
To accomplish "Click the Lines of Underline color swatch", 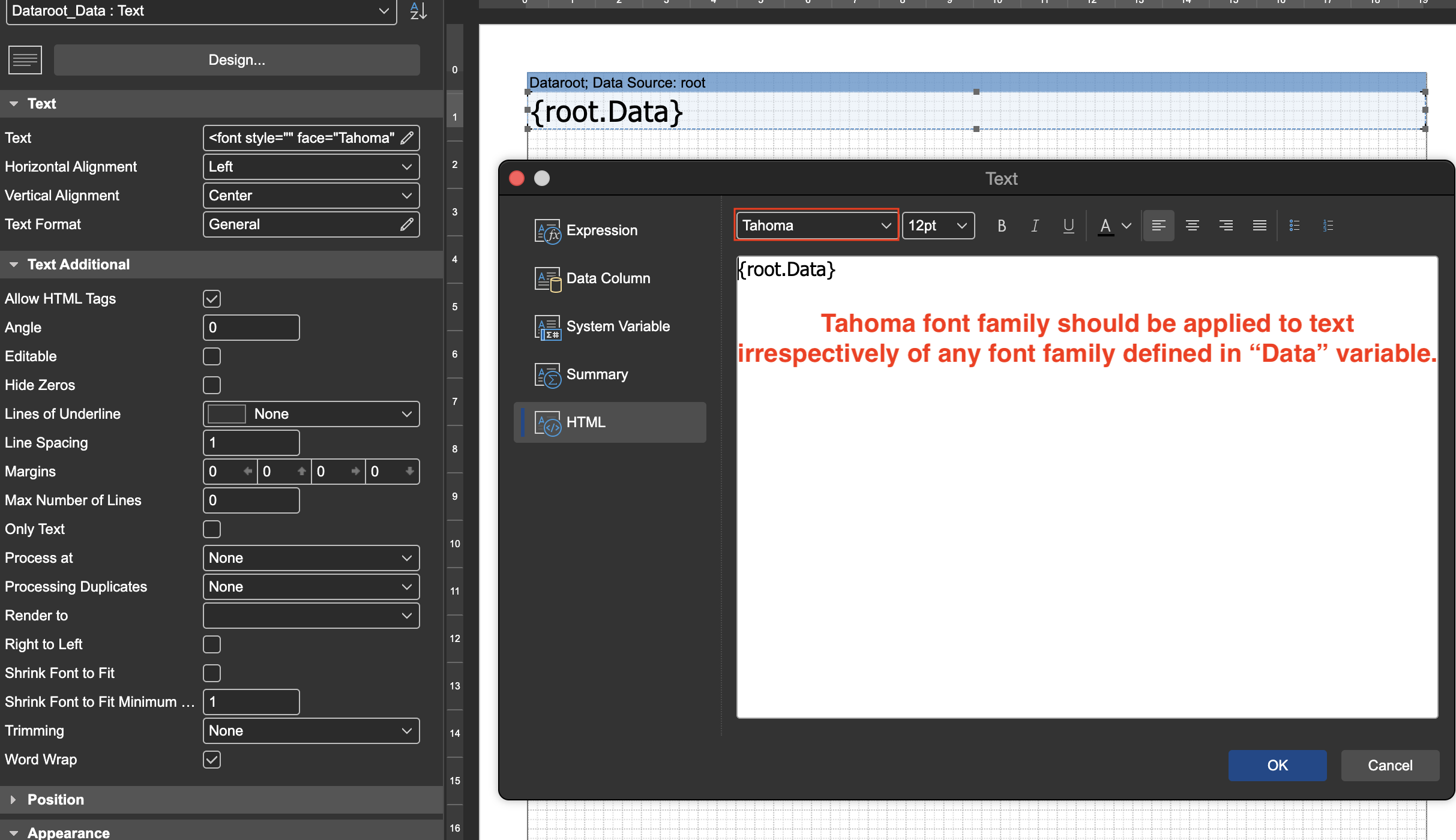I will 227,414.
